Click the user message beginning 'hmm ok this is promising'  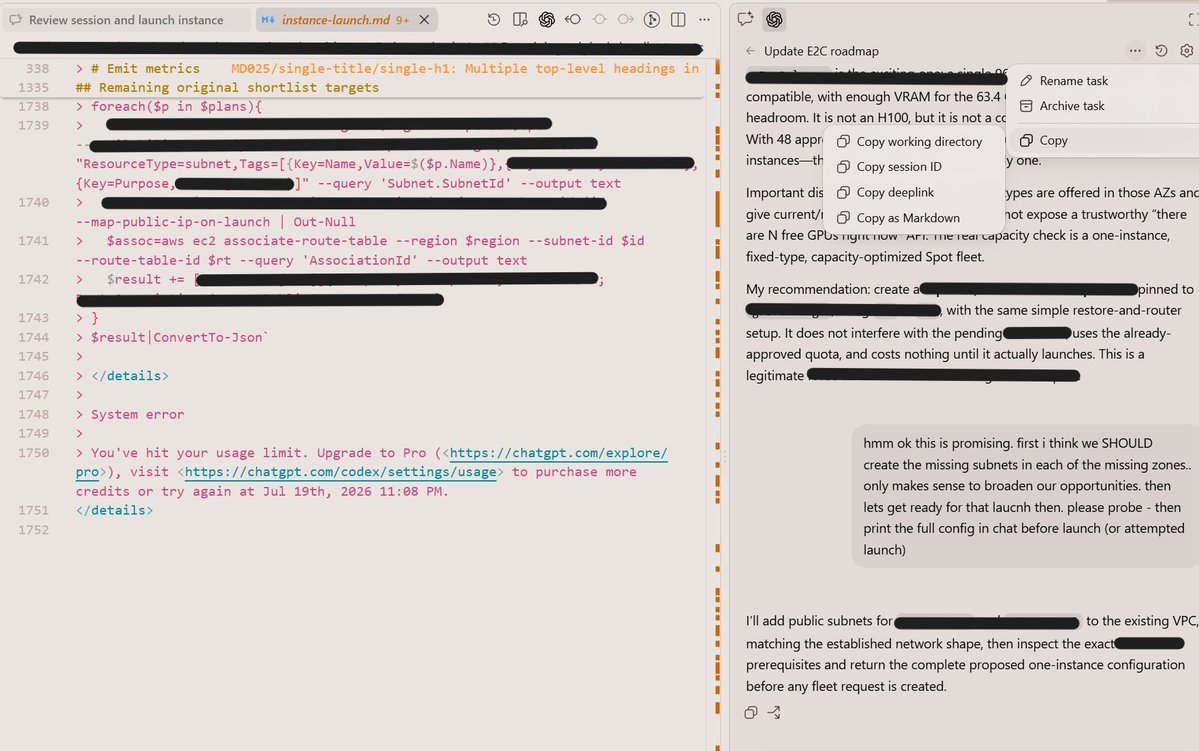tap(1026, 496)
